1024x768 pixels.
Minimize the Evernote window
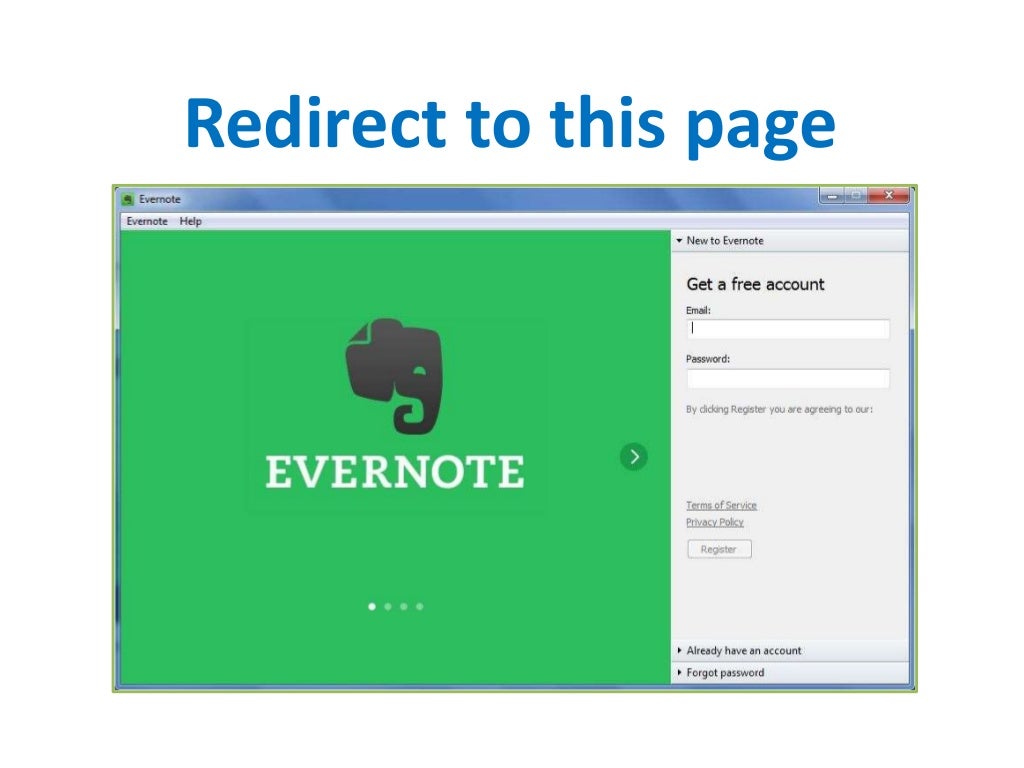click(x=832, y=195)
